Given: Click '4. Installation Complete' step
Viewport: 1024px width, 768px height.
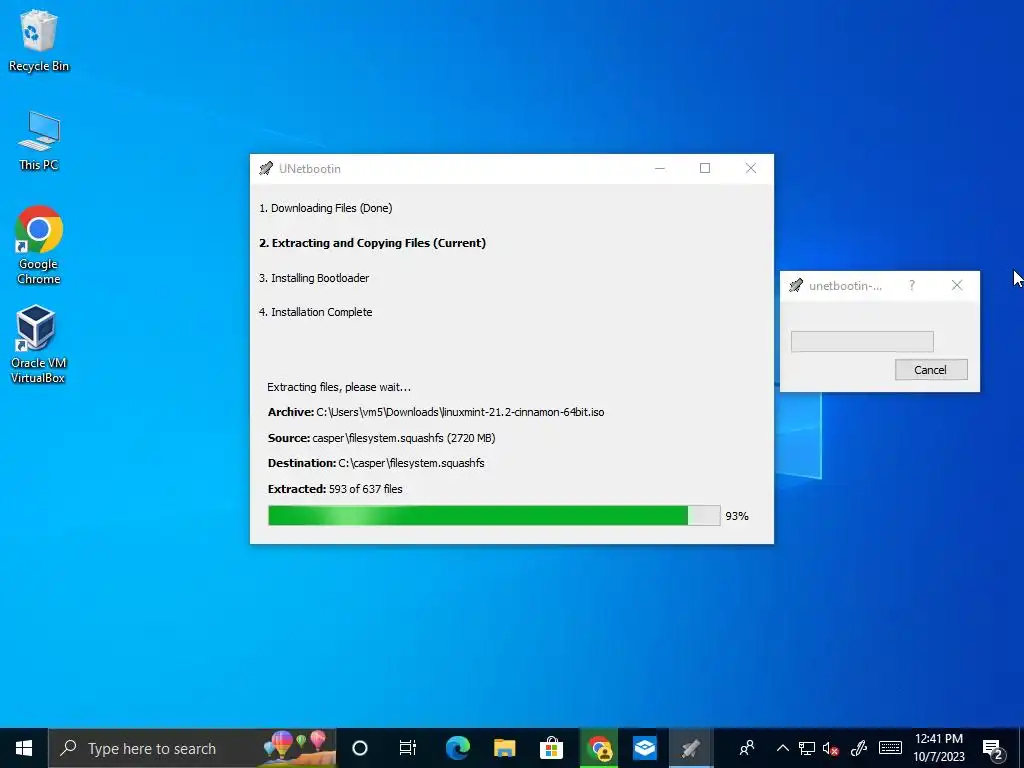Looking at the screenshot, I should coord(315,312).
